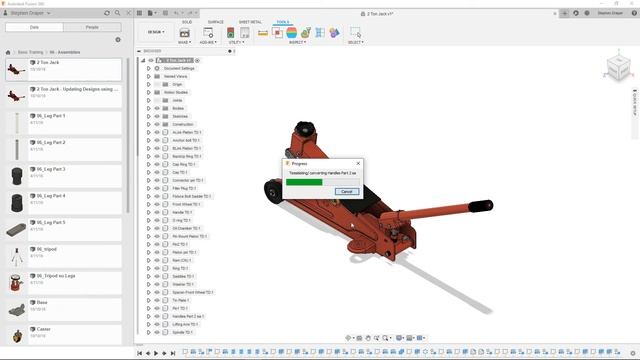Click the Zoom magnifier in the navigation bar
640x360 pixels.
point(386,338)
